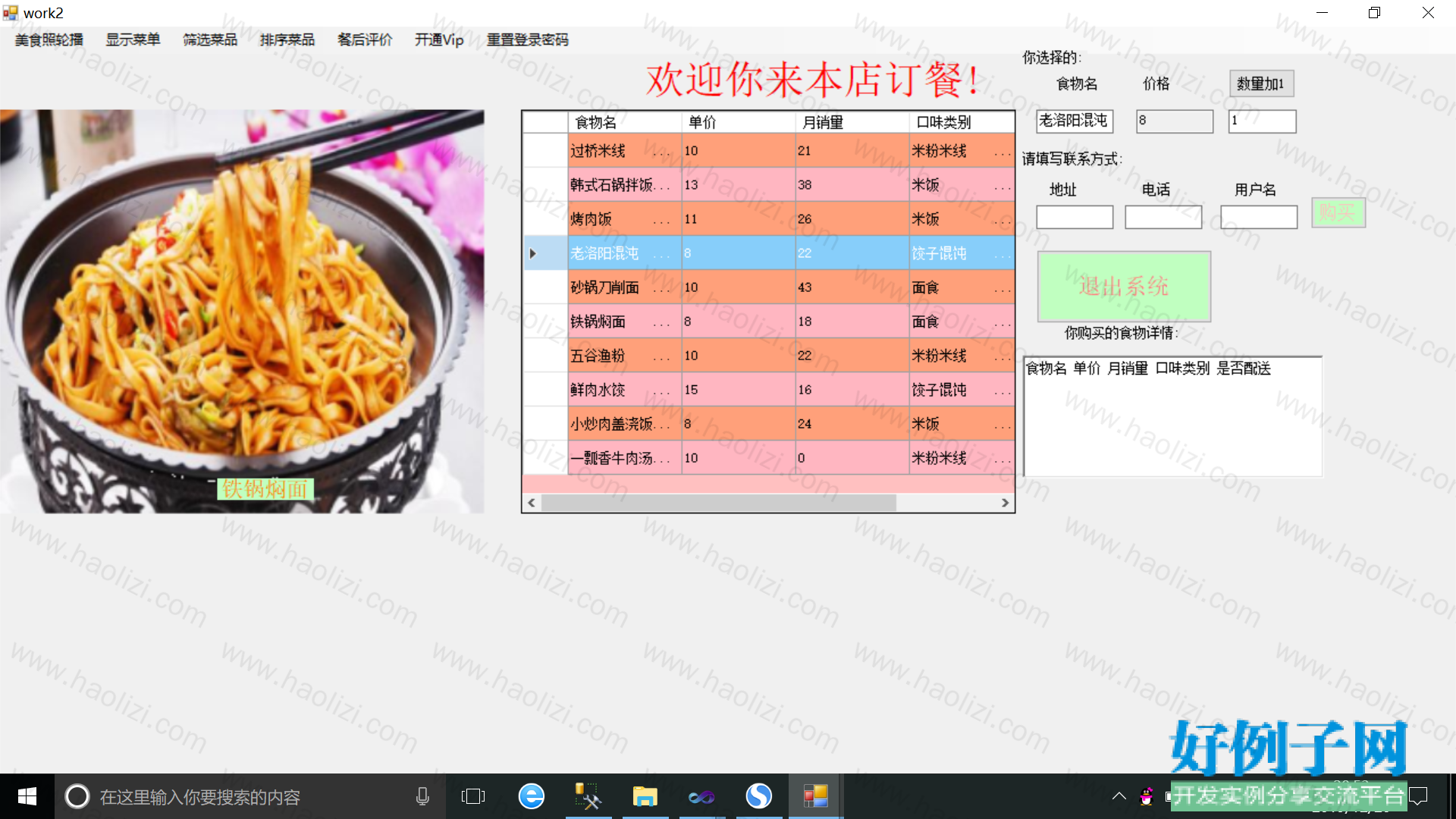Click the 电话 input field
This screenshot has height=819, width=1456.
point(1163,218)
